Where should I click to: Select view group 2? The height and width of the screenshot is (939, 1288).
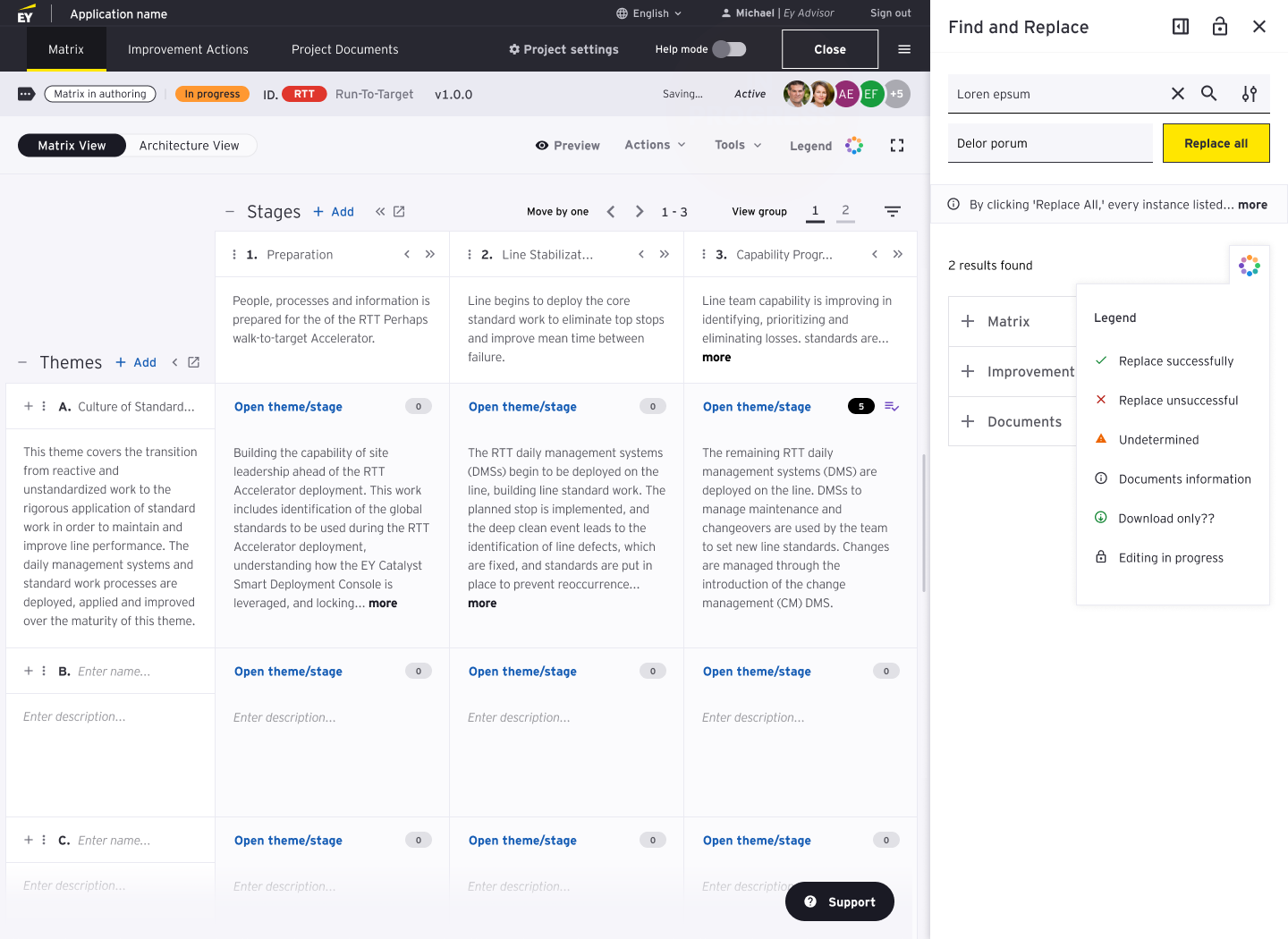click(845, 211)
